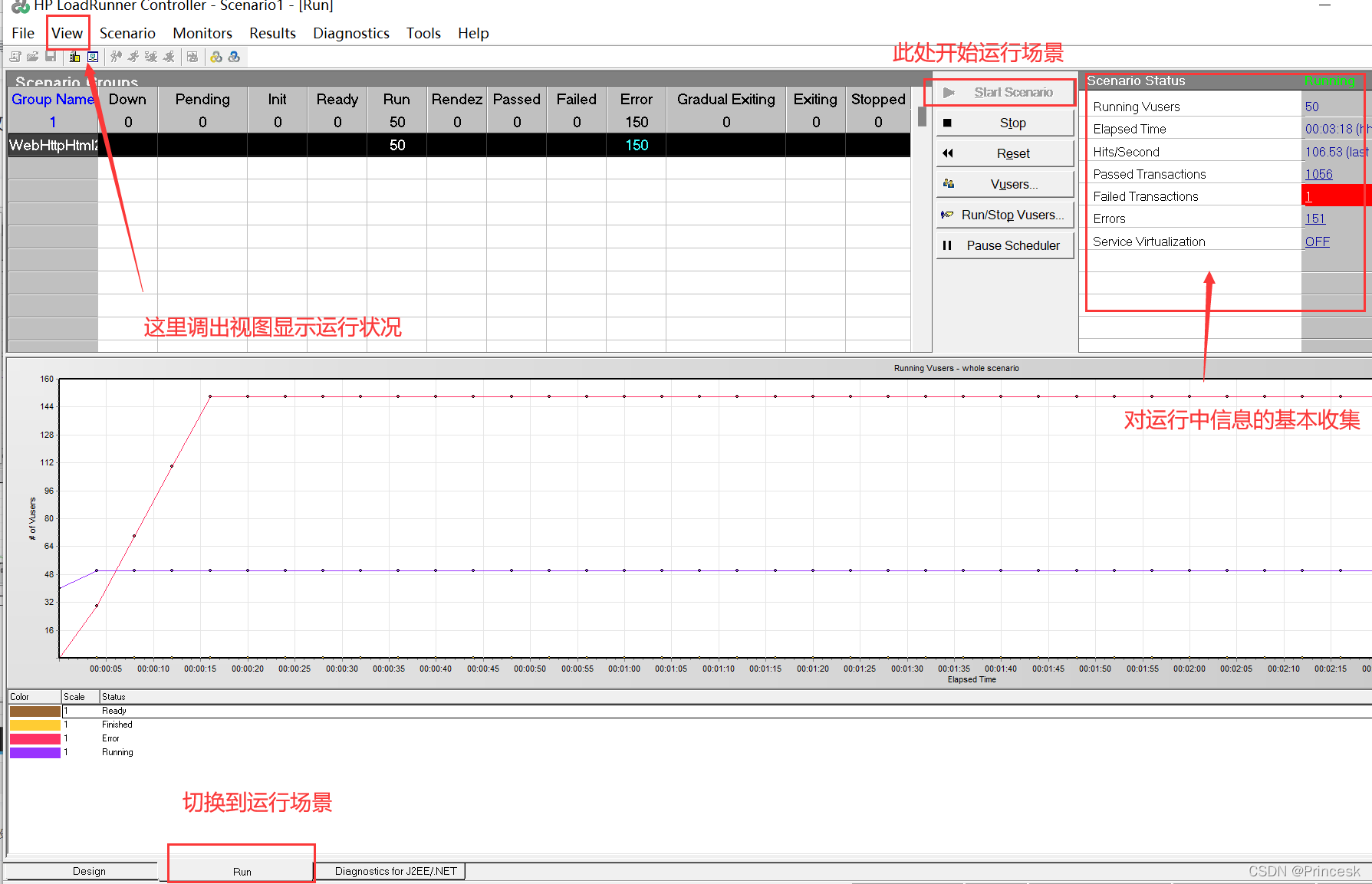
Task: Click the New Scenario toolbar icon
Action: (x=15, y=57)
